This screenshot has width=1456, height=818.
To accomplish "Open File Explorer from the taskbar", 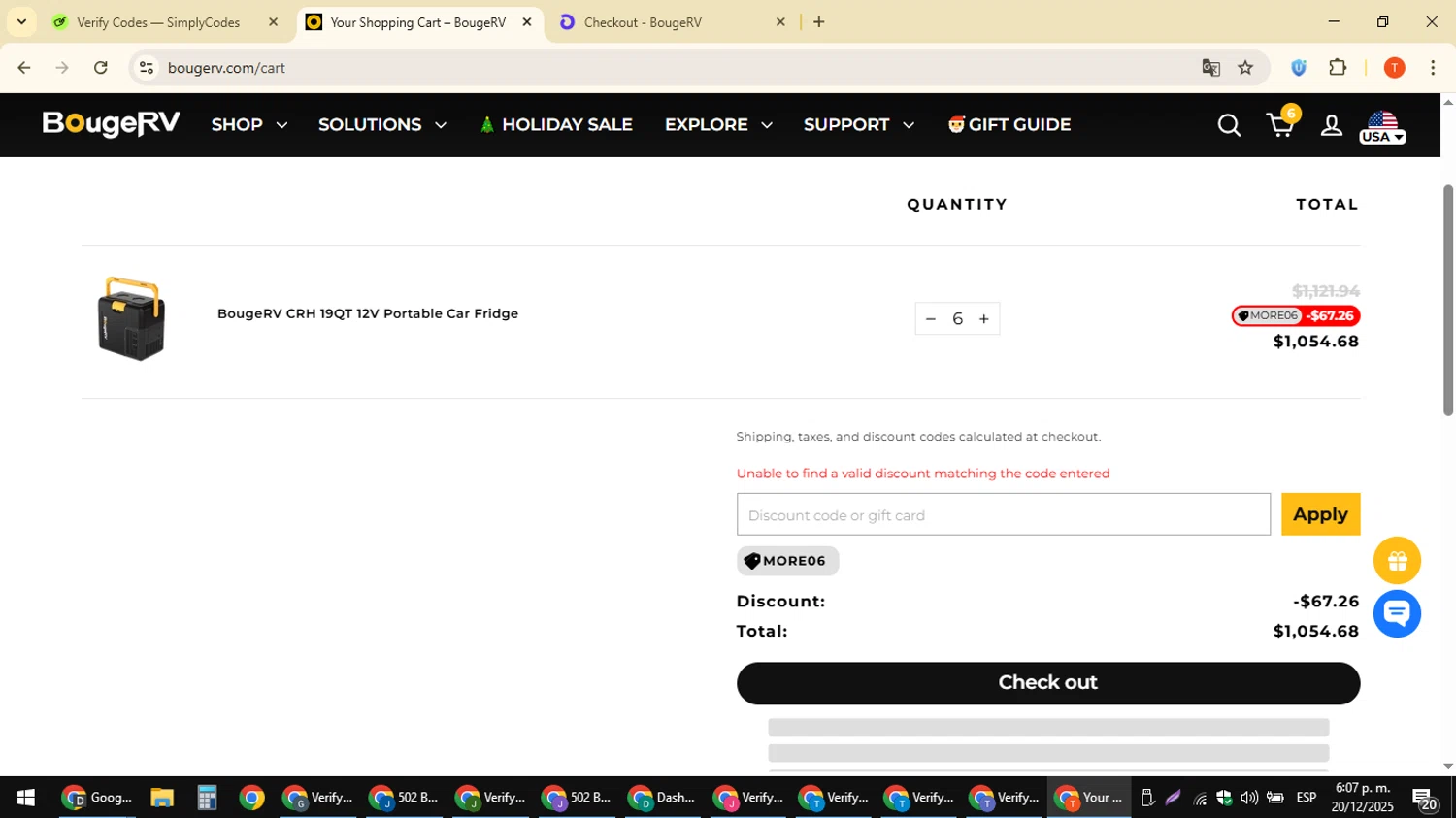I will [162, 798].
